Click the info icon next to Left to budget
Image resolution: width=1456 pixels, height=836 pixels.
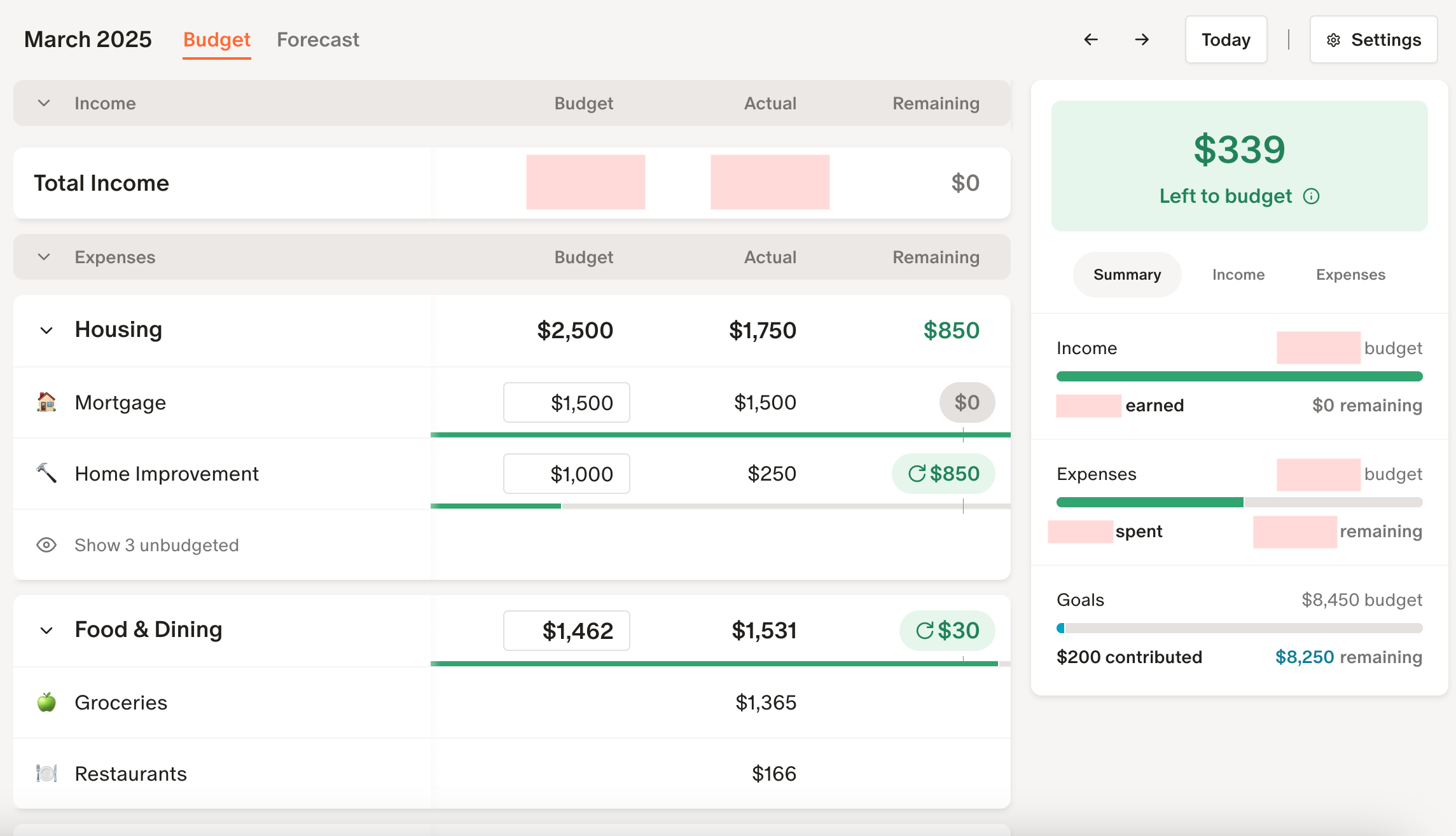1312,196
